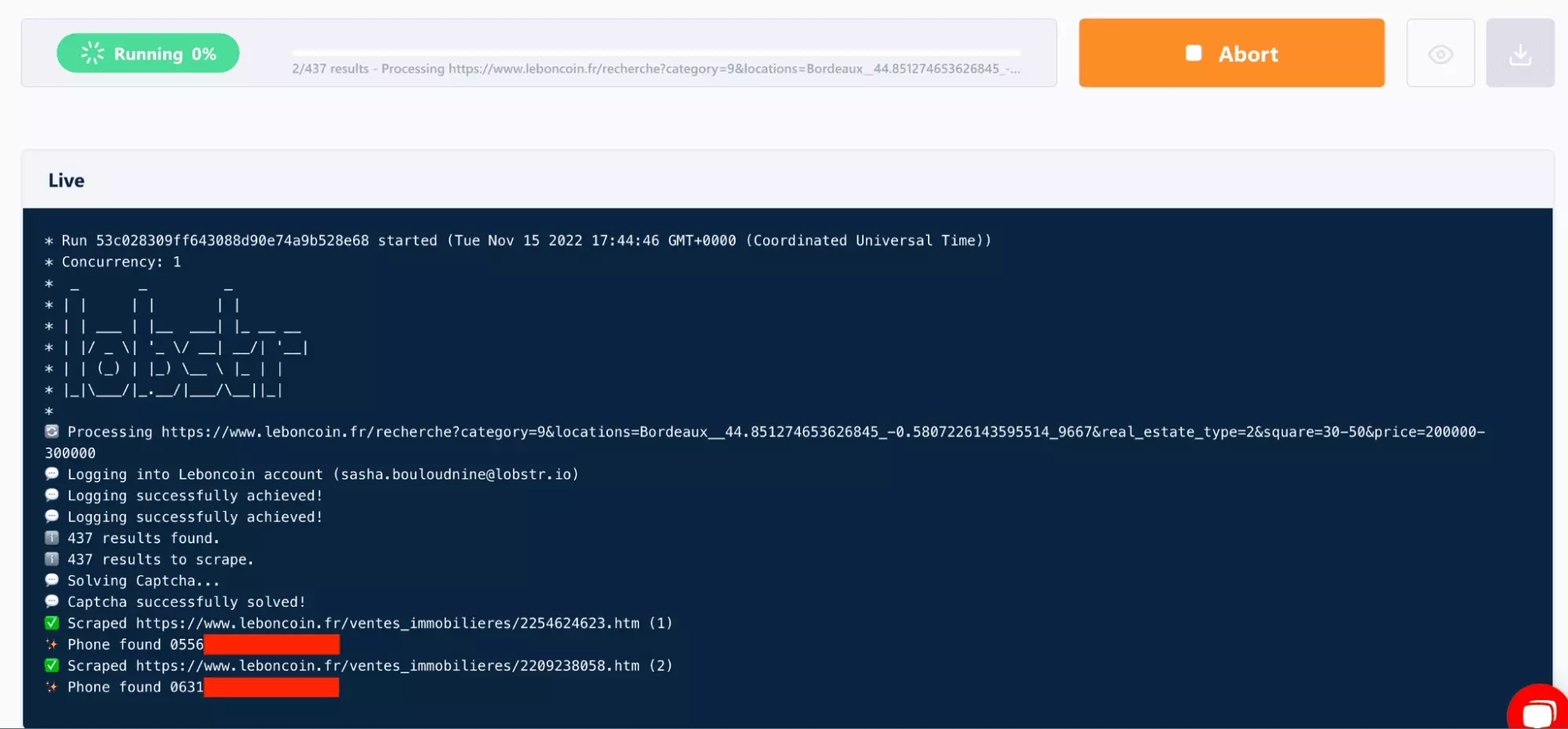
Task: Open scraped link ventes_immobilieres/2254624623.htm
Action: click(387, 623)
